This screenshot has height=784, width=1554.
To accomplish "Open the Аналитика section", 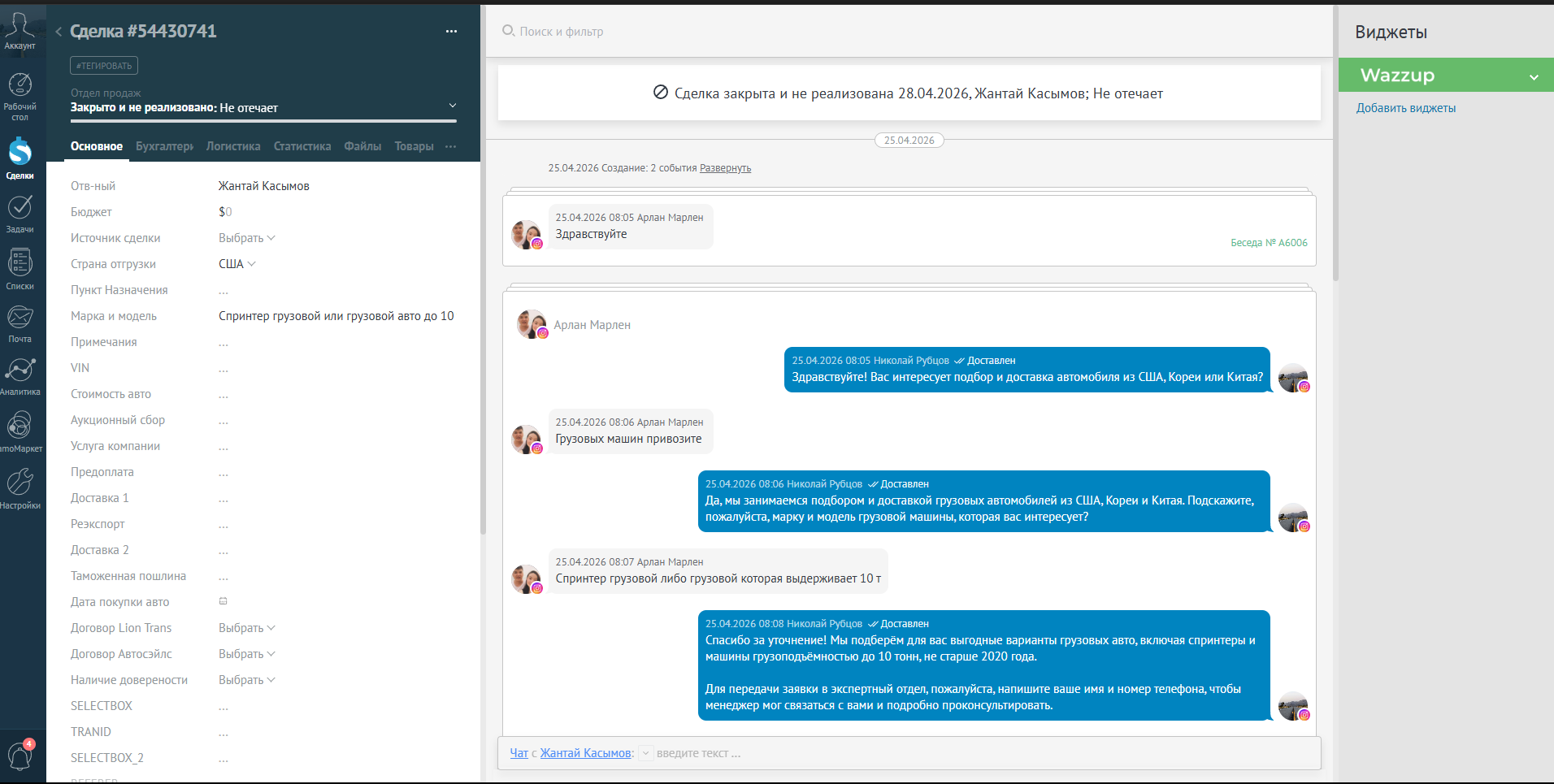I will pos(20,376).
